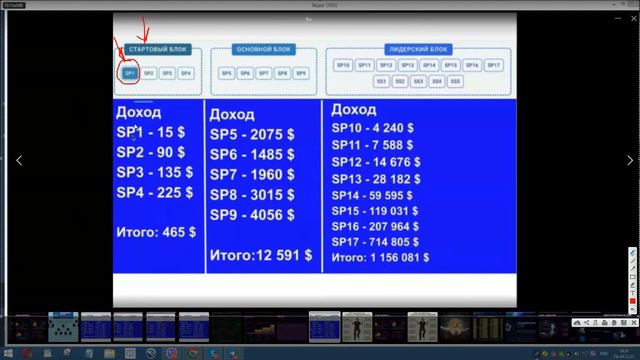Select the SP14 button
The image size is (640, 360).
pos(429,65)
